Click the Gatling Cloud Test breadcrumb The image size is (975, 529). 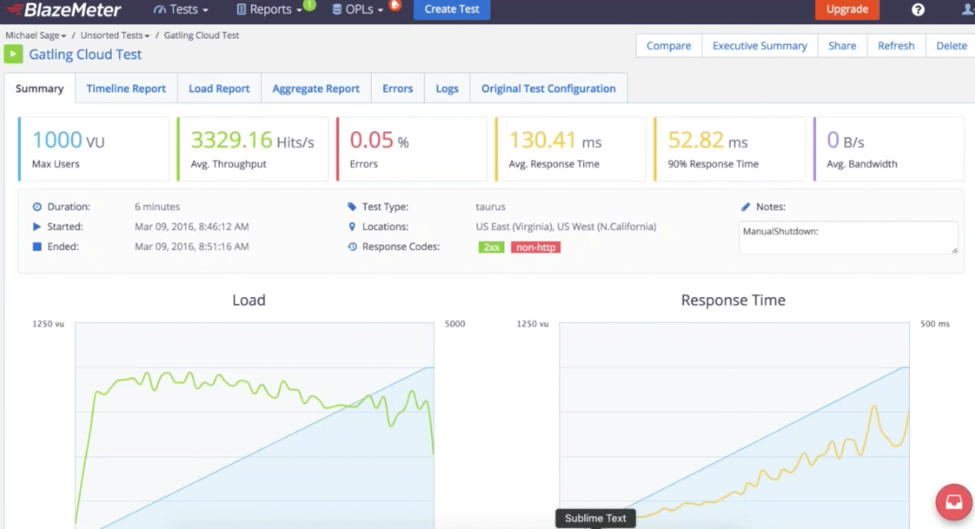click(201, 35)
